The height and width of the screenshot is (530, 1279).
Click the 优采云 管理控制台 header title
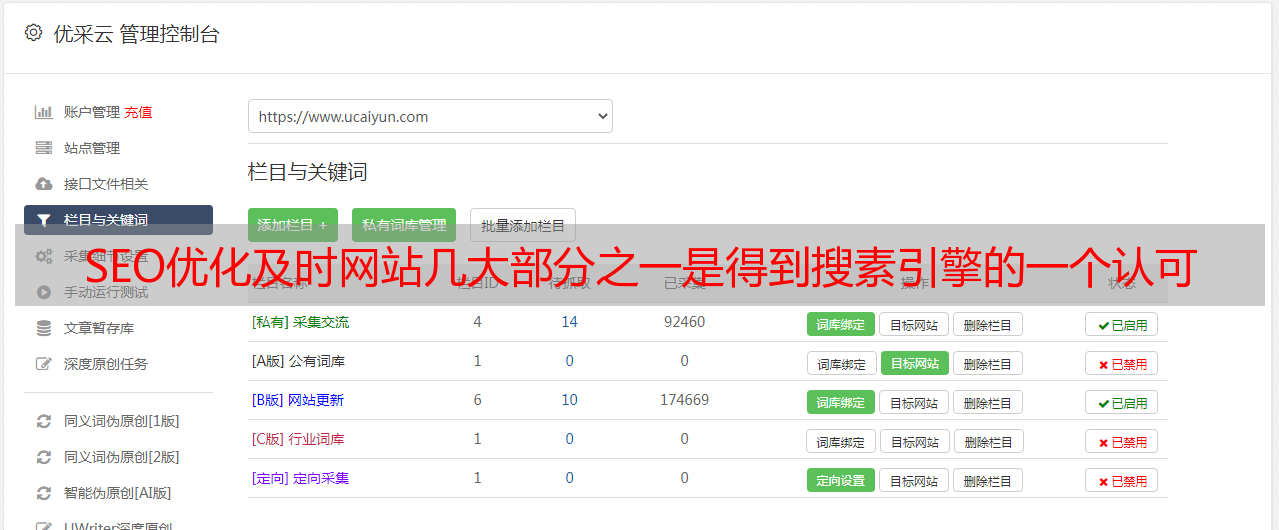tap(136, 34)
